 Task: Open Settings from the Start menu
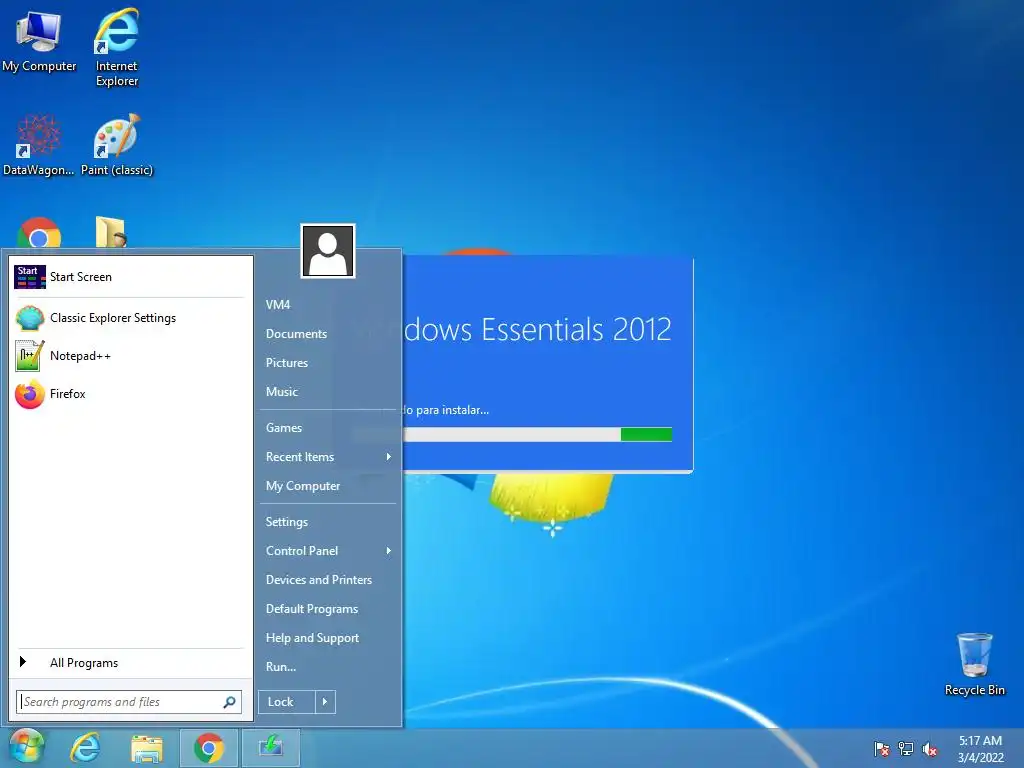click(x=287, y=522)
